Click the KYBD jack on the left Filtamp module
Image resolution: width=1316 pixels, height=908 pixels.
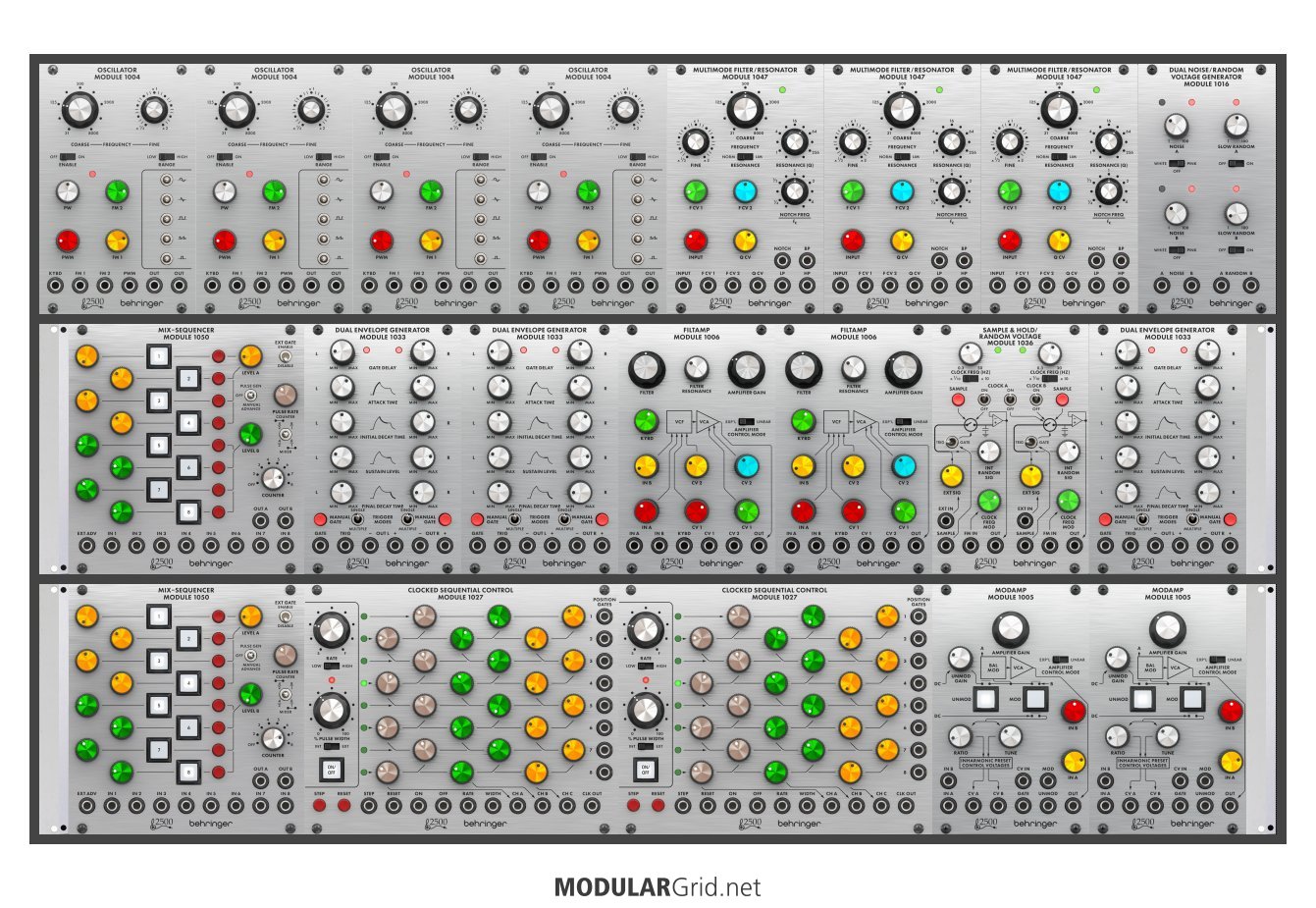point(684,546)
